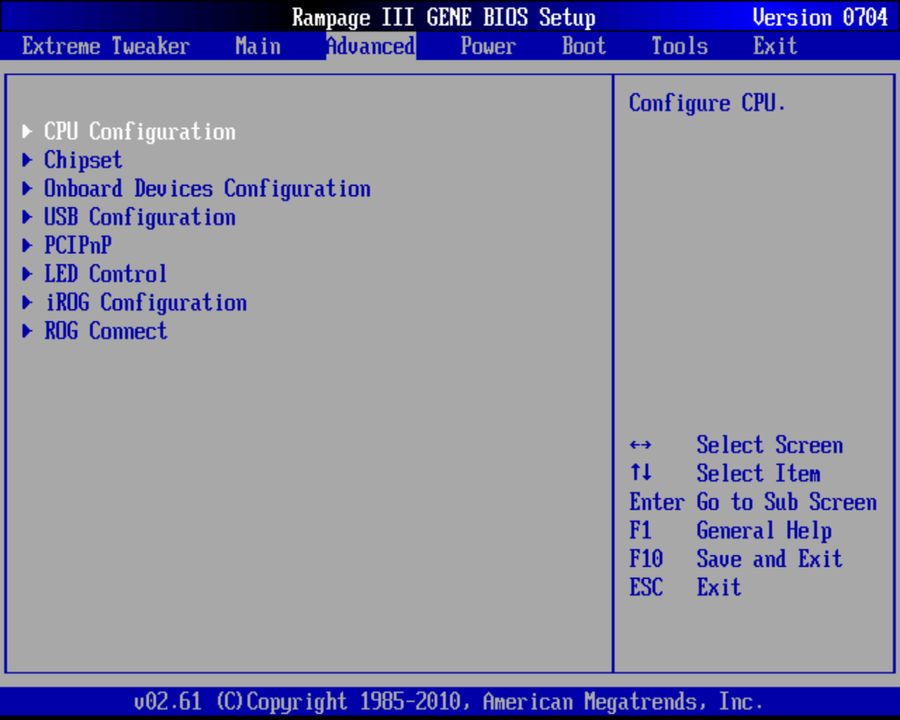Click the 'Select Item' hint text
This screenshot has height=720, width=900.
(x=758, y=474)
